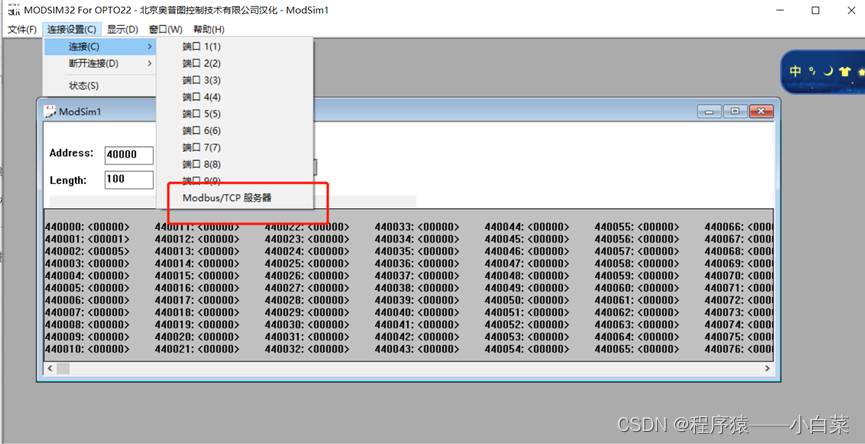Select register 440055: <00000>
Image resolution: width=865 pixels, height=444 pixels.
637,227
